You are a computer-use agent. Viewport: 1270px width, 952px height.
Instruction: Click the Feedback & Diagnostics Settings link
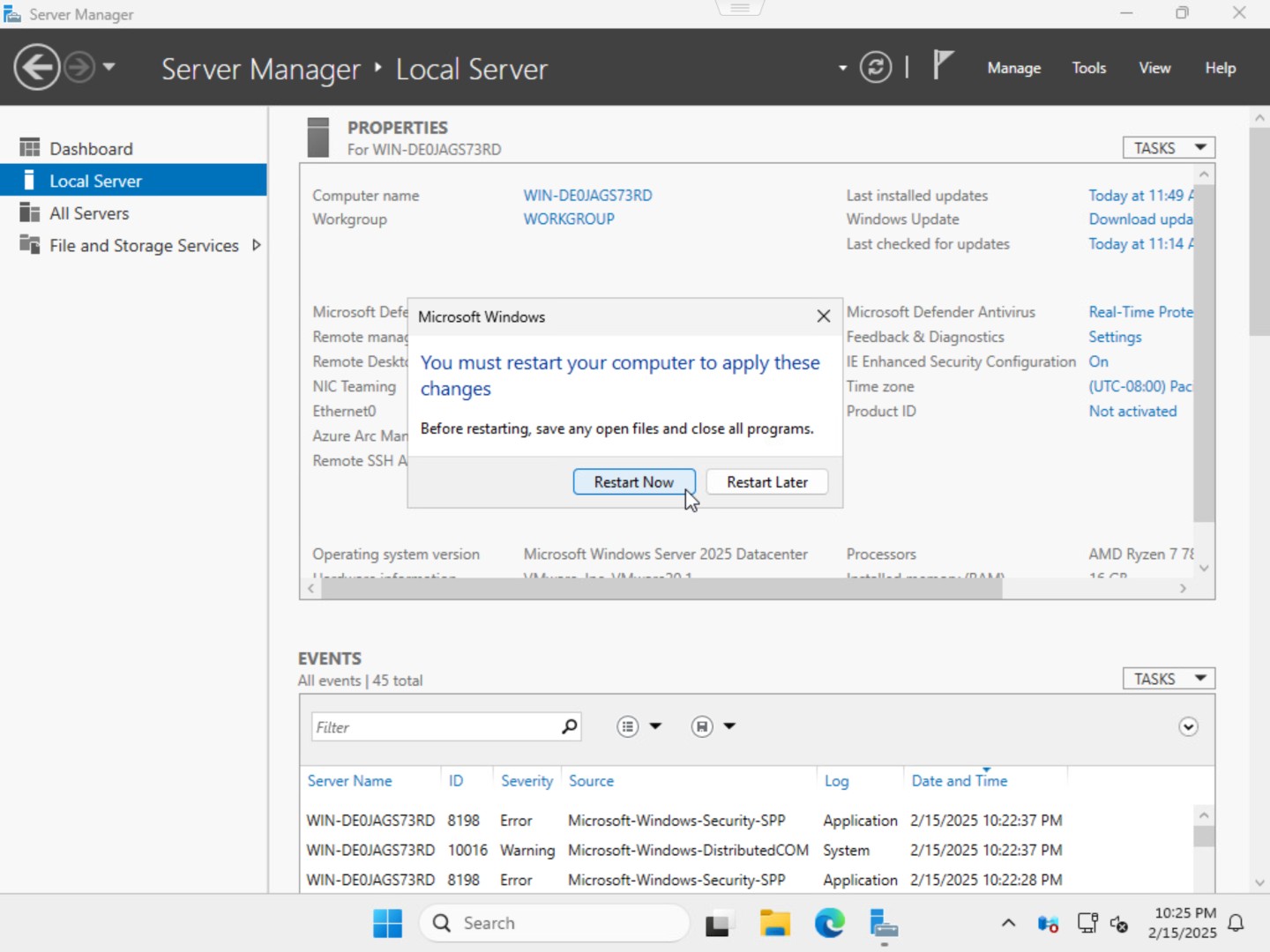pos(1115,337)
